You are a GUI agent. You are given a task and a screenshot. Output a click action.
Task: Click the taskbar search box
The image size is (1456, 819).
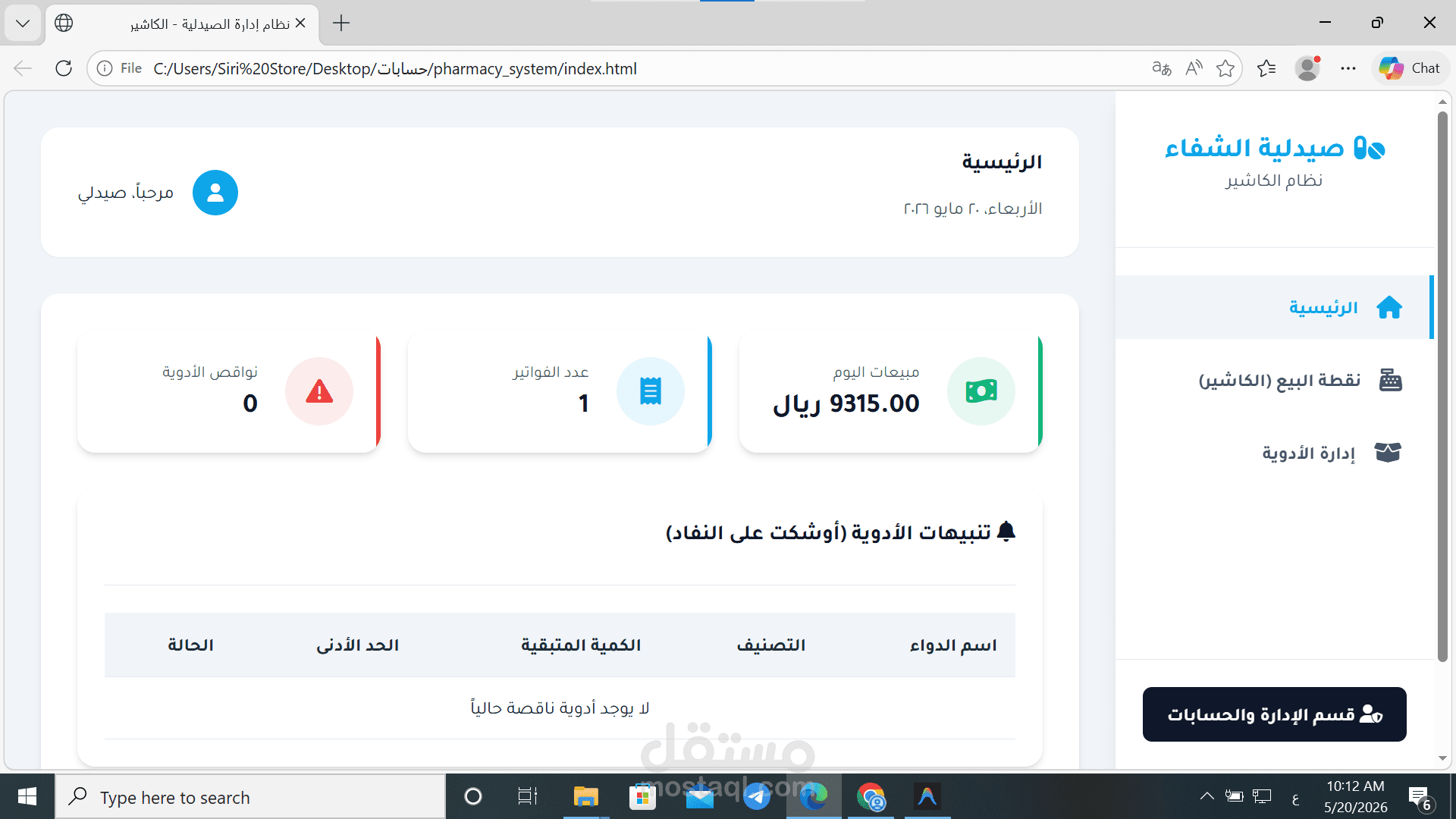(250, 797)
